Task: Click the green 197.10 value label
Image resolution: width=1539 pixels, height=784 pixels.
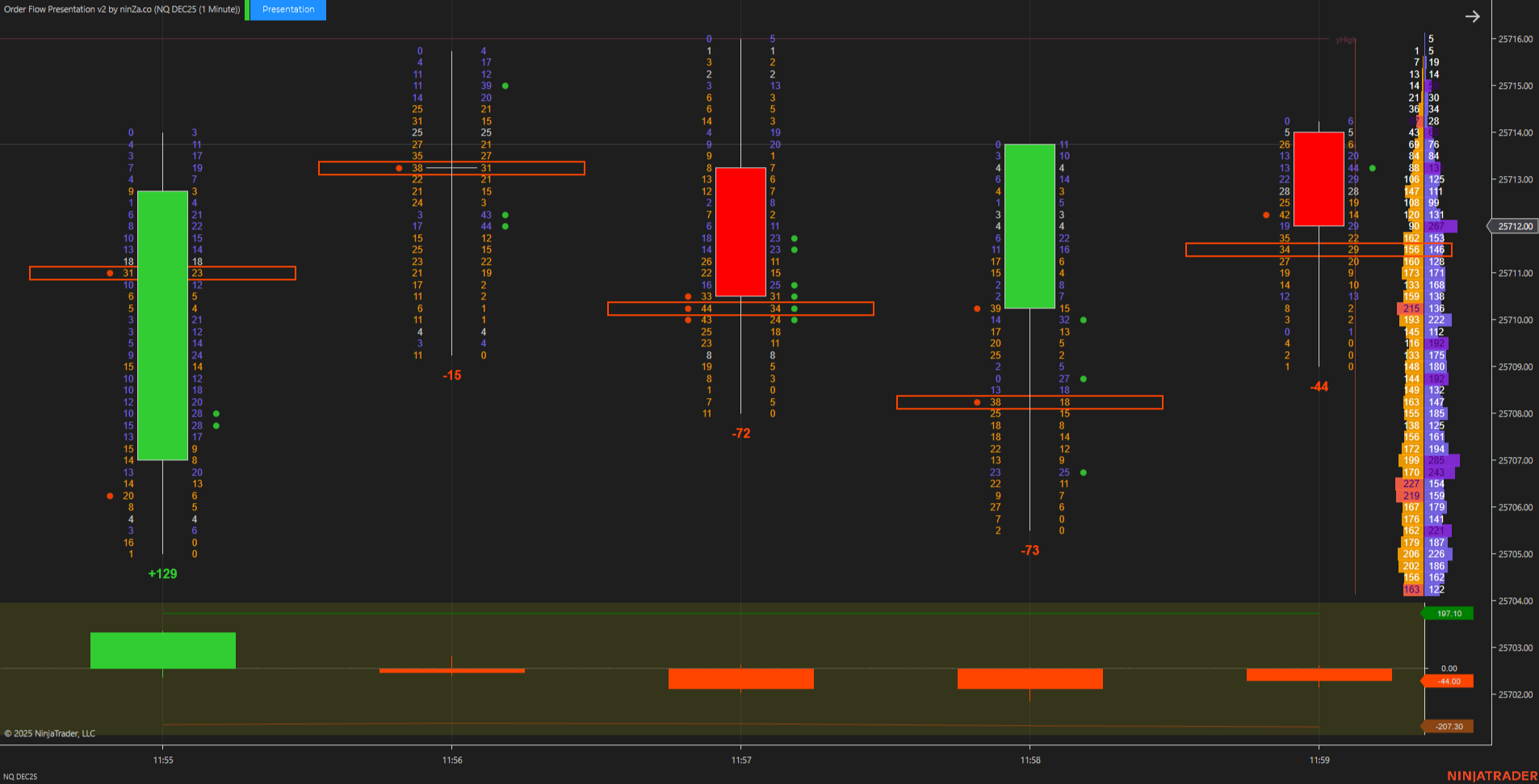Action: (1449, 614)
